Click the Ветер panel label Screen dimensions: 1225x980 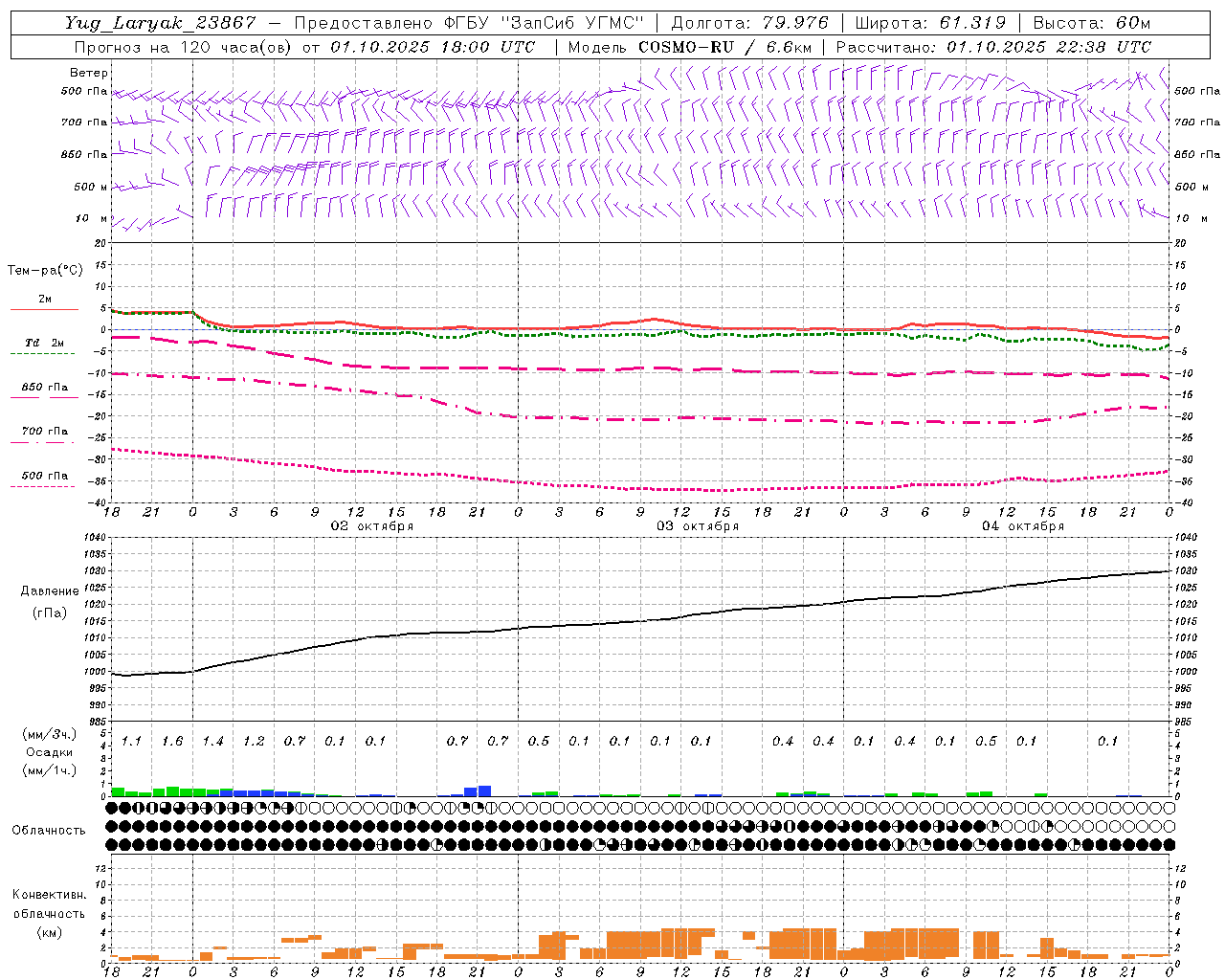[x=89, y=73]
